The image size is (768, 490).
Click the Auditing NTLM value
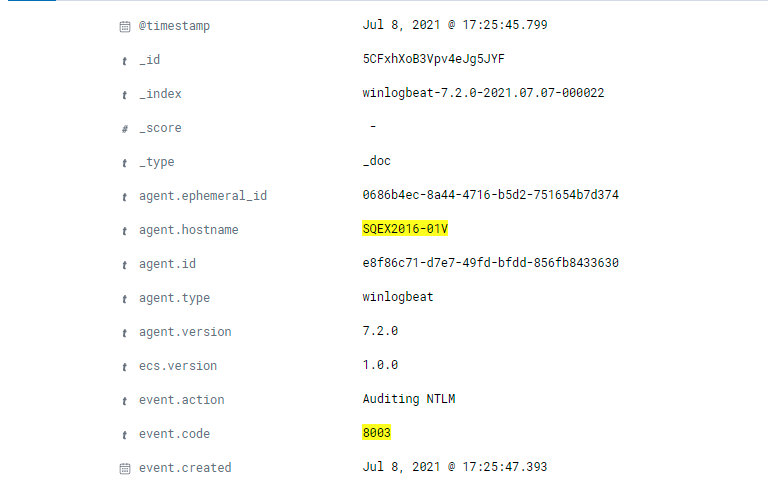point(408,399)
